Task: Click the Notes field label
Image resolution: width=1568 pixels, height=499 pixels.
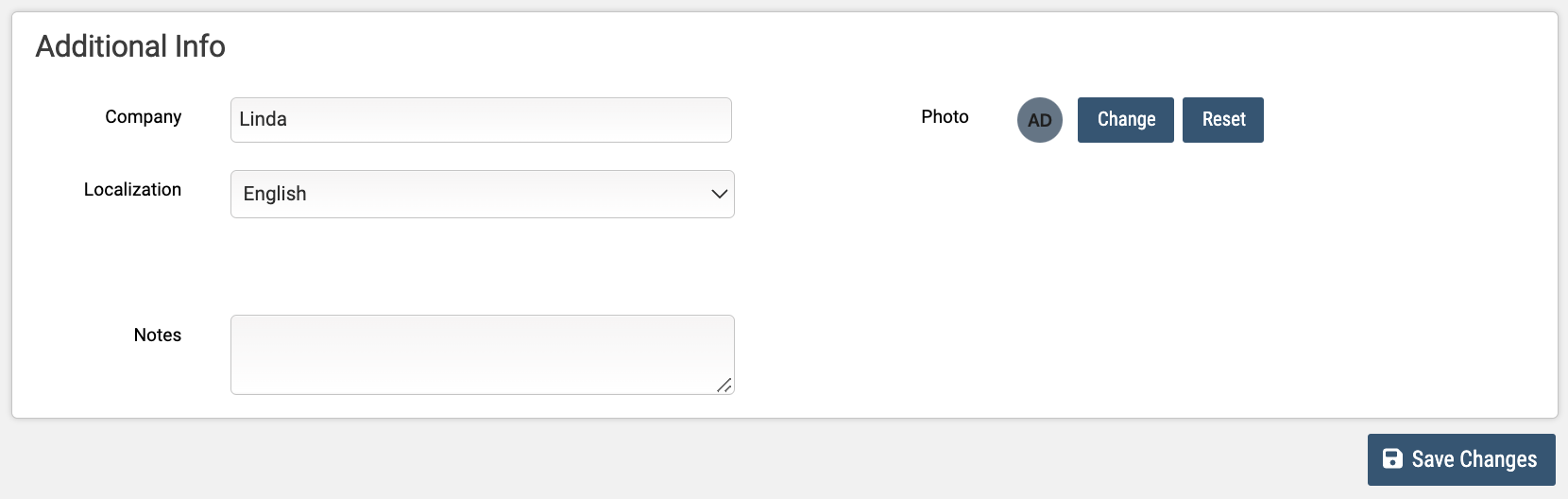Action: [158, 336]
